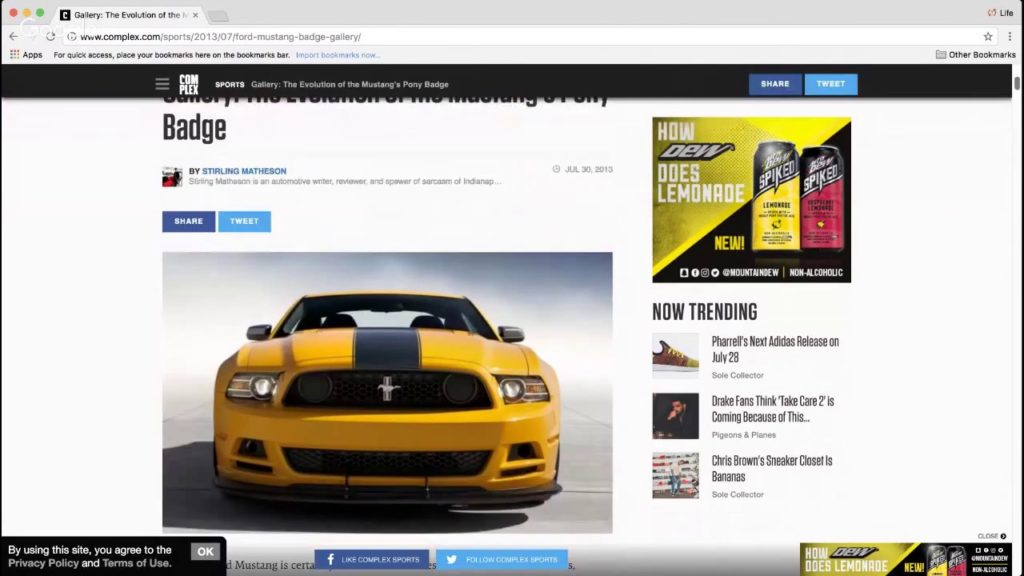Close the bottom banner ad
The image size is (1024, 576).
[992, 536]
